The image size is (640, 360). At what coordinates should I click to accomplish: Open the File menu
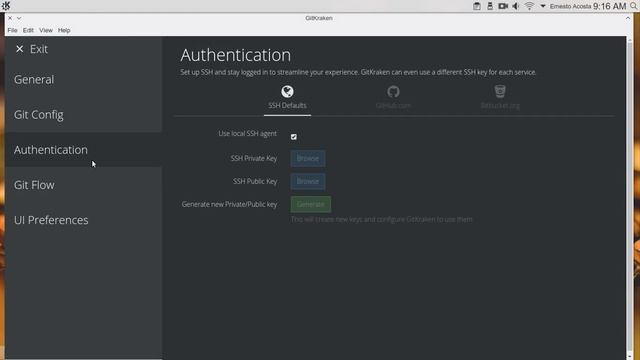tap(12, 30)
